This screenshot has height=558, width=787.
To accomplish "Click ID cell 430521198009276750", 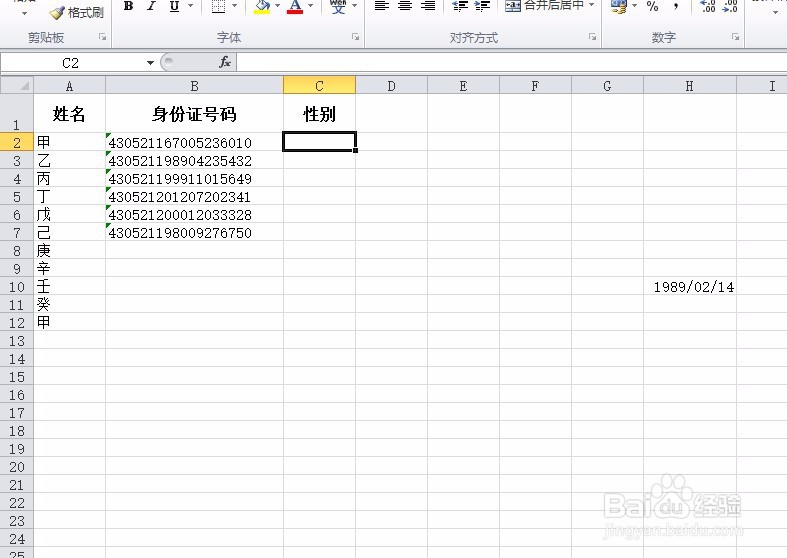I will click(x=194, y=232).
